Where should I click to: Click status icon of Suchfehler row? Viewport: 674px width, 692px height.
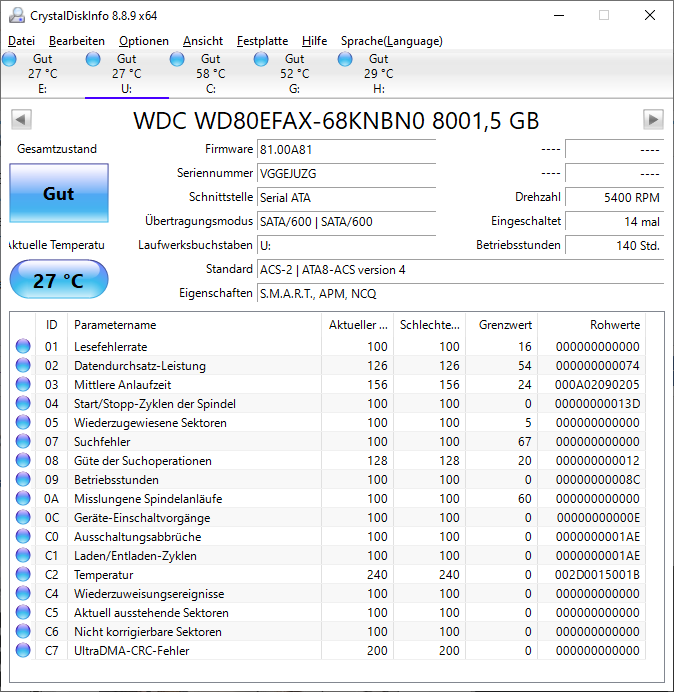click(23, 441)
